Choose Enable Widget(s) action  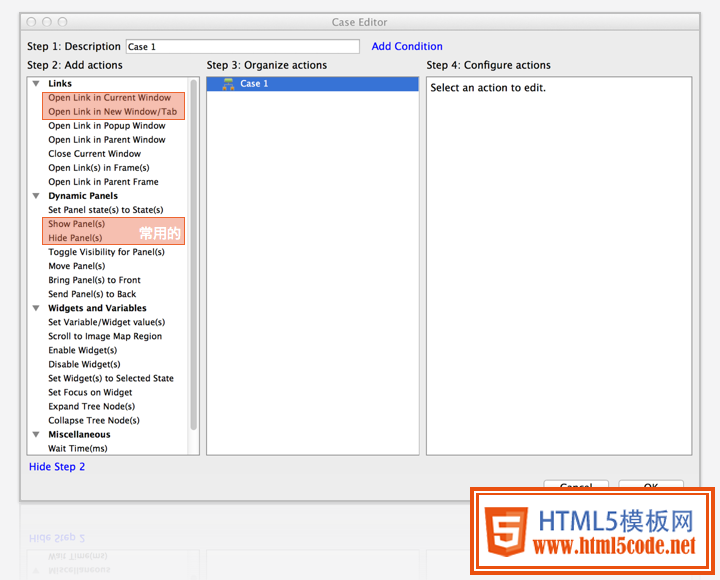click(82, 350)
